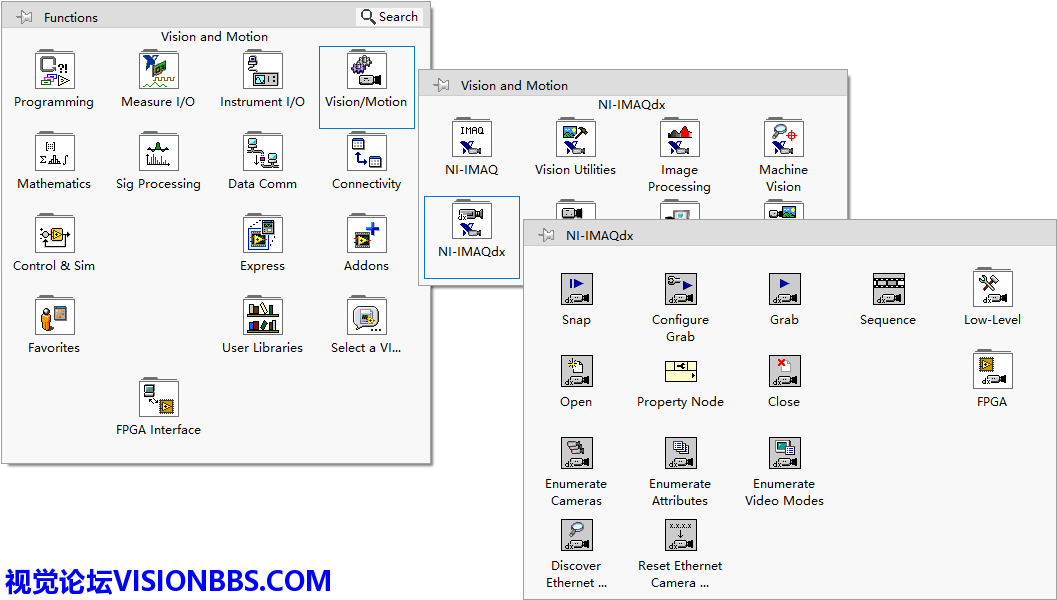Image resolution: width=1057 pixels, height=600 pixels.
Task: Open the Control & Sim palette
Action: (x=54, y=234)
